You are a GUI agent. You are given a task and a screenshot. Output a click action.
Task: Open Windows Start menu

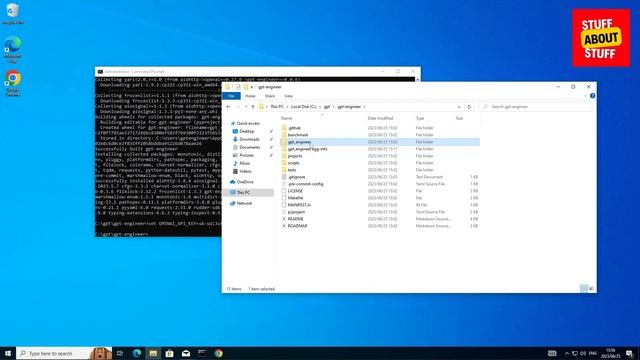coord(8,353)
